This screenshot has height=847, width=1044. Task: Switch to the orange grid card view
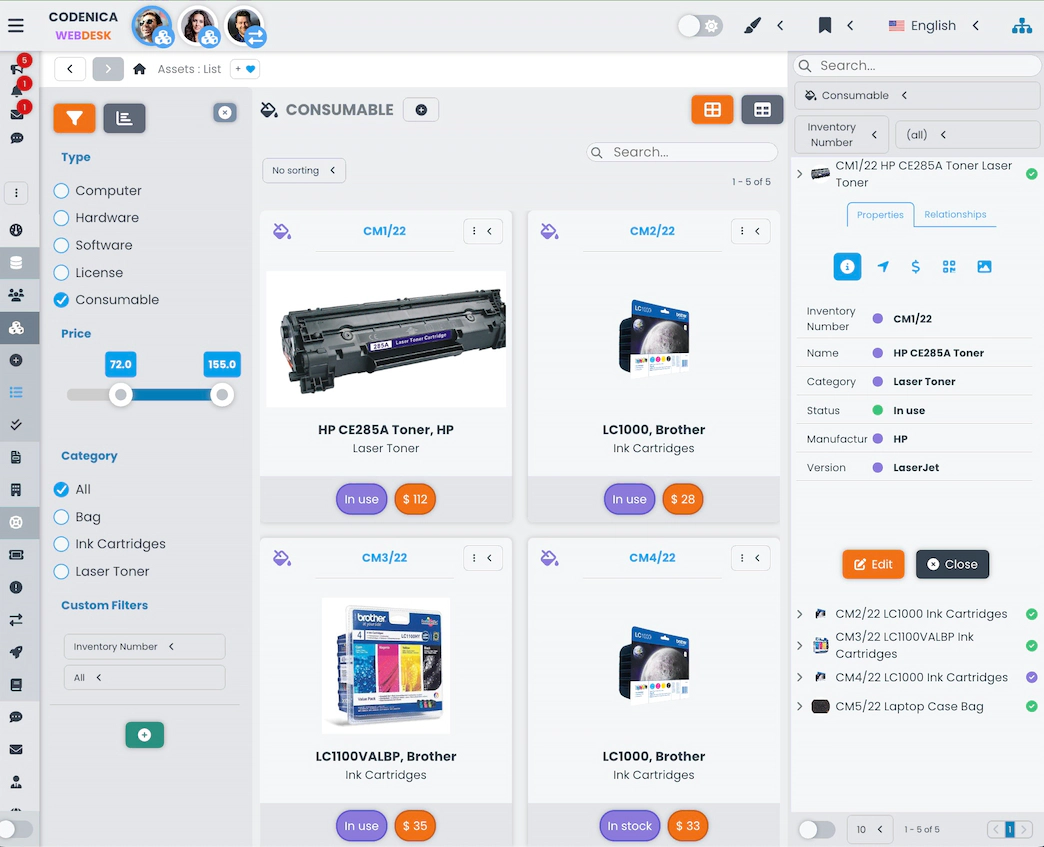pyautogui.click(x=712, y=110)
